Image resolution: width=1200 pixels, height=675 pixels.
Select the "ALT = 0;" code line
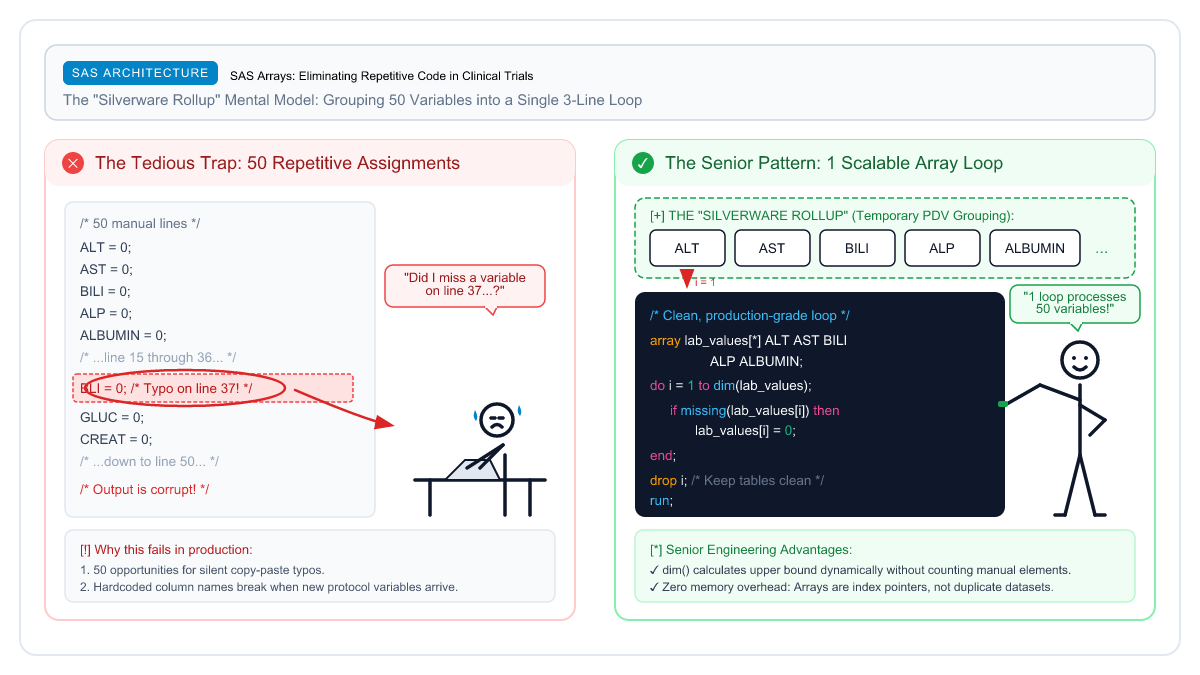[106, 247]
